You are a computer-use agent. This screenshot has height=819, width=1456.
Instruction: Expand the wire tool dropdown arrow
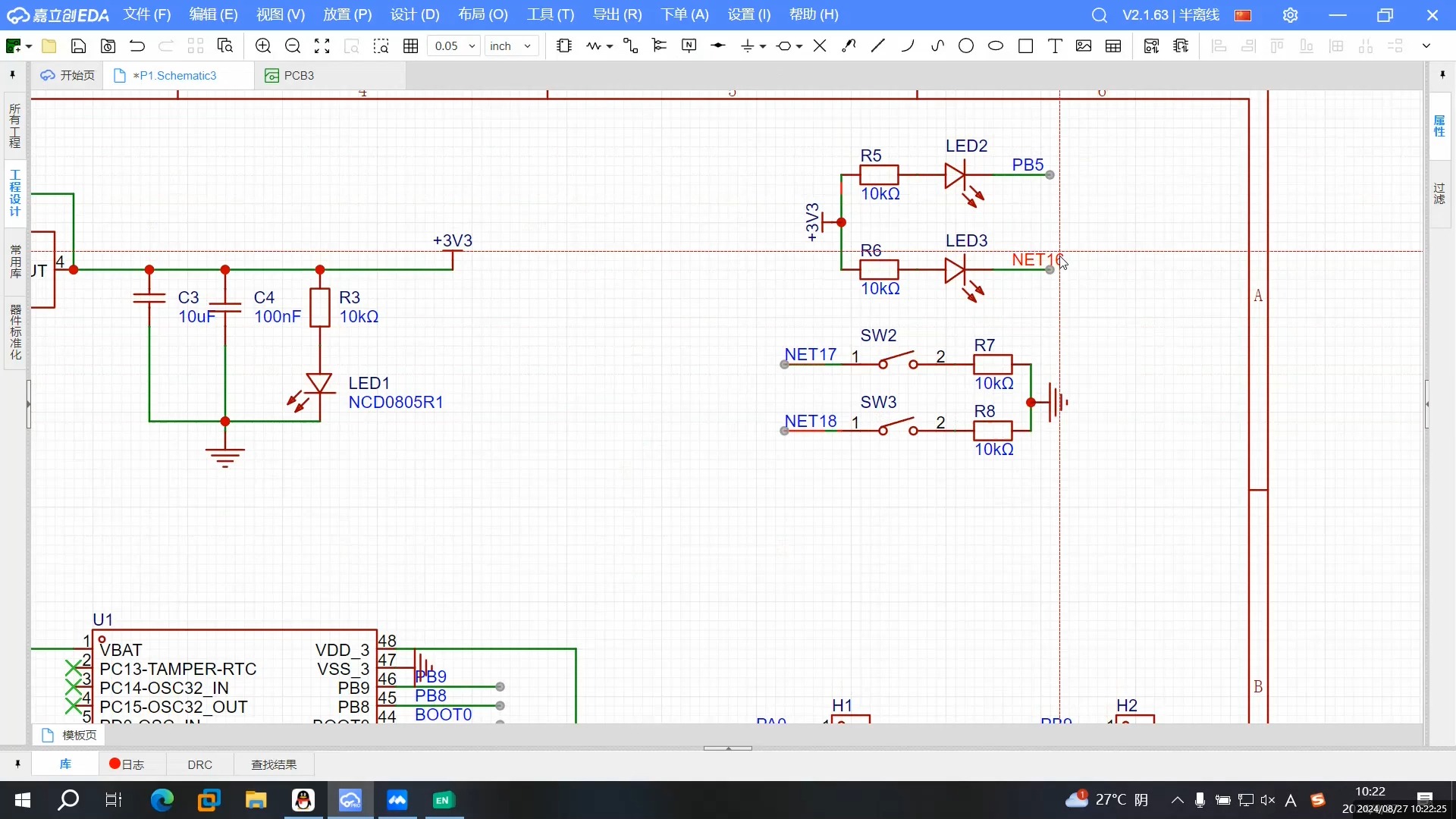tap(610, 47)
